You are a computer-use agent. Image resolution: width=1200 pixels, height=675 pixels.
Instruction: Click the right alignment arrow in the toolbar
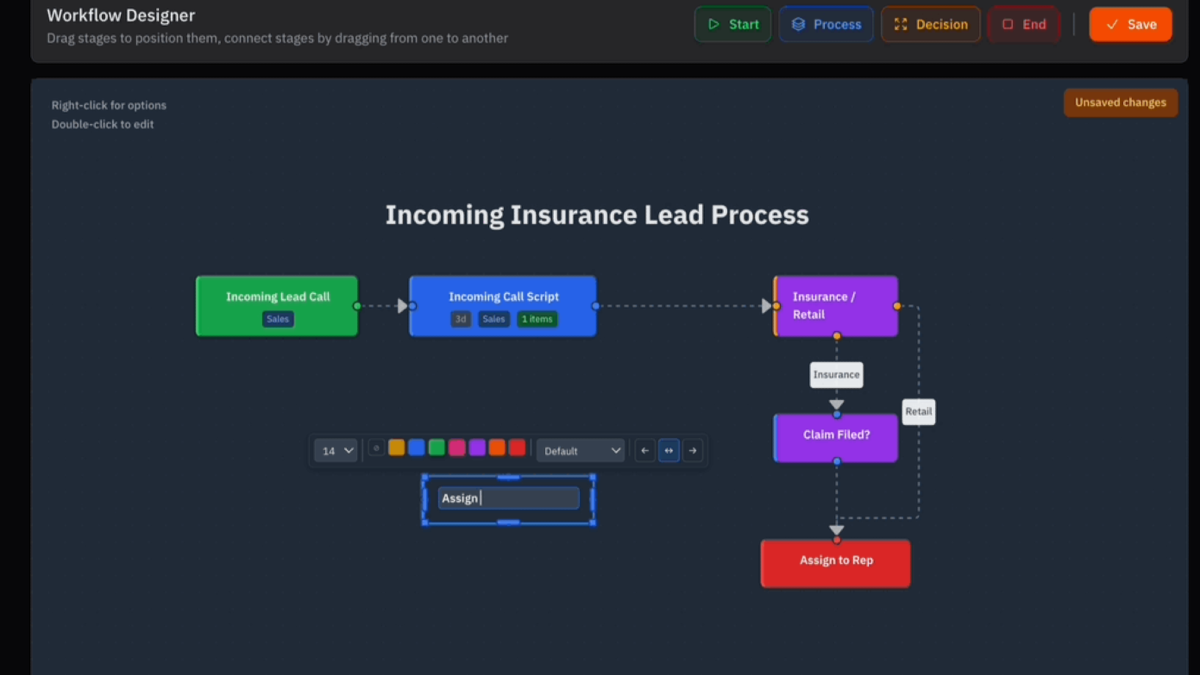coord(692,450)
